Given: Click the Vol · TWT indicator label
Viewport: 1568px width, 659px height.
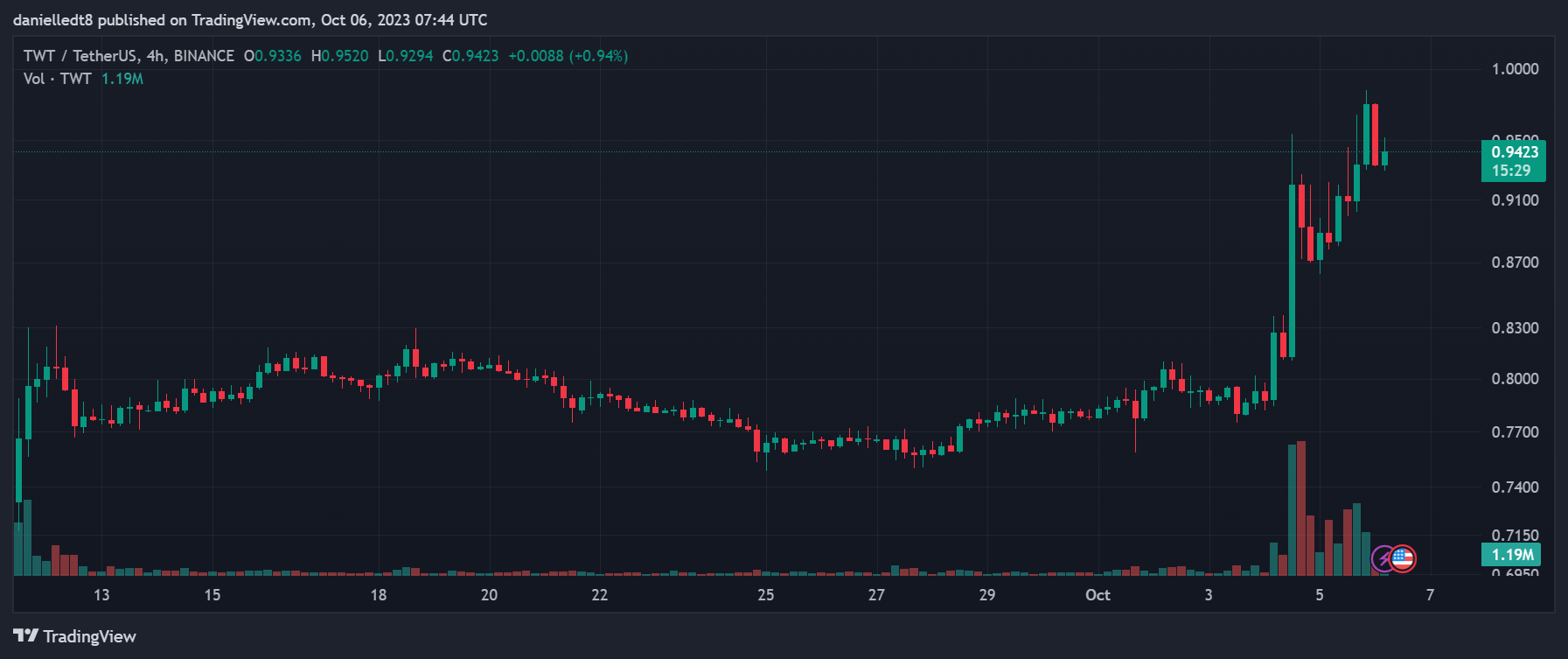Looking at the screenshot, I should tap(58, 79).
